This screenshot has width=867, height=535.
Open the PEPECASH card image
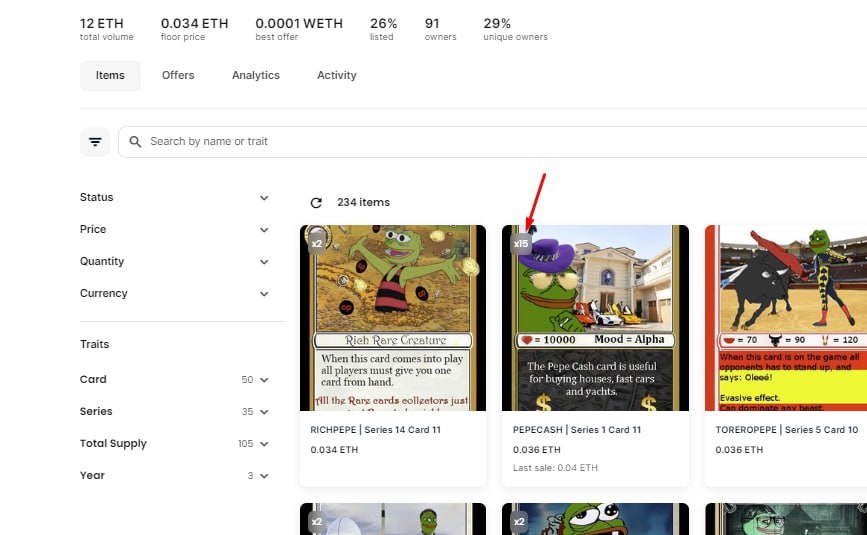pos(595,318)
